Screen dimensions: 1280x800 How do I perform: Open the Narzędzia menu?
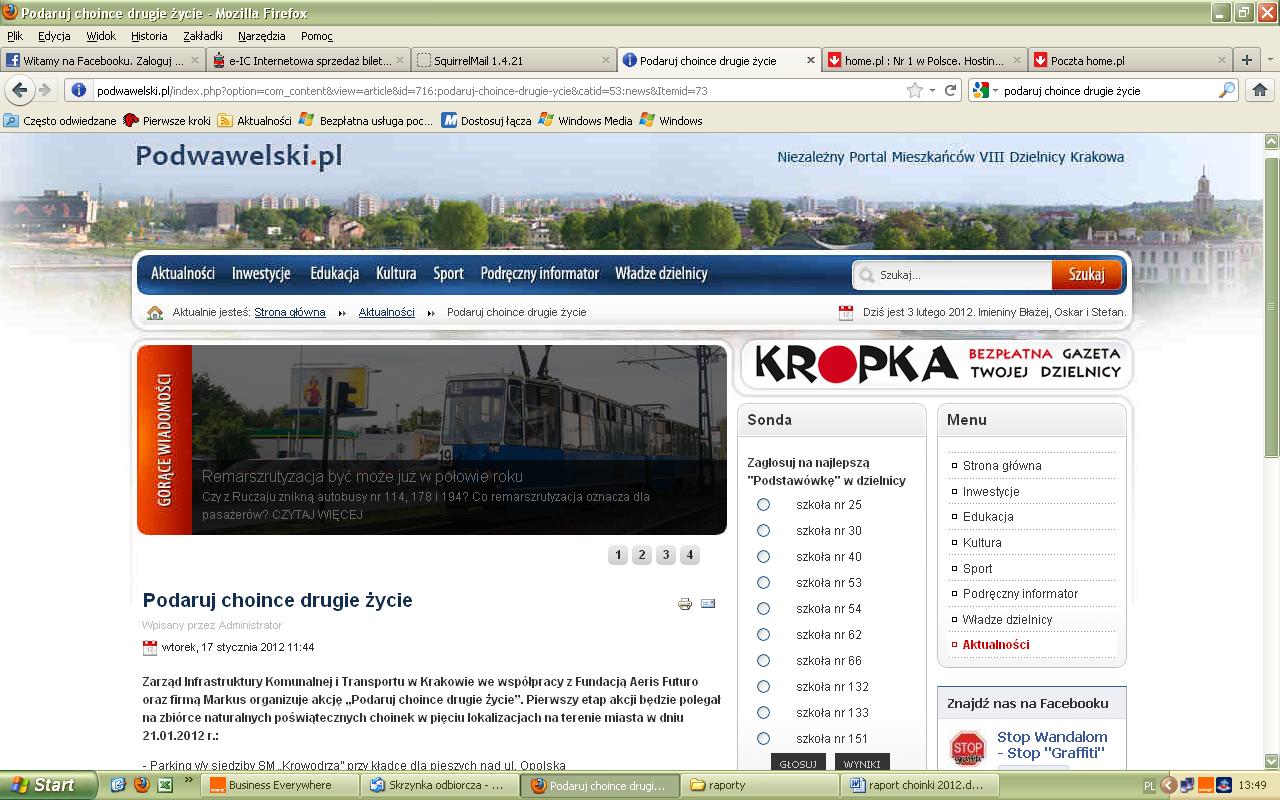261,36
